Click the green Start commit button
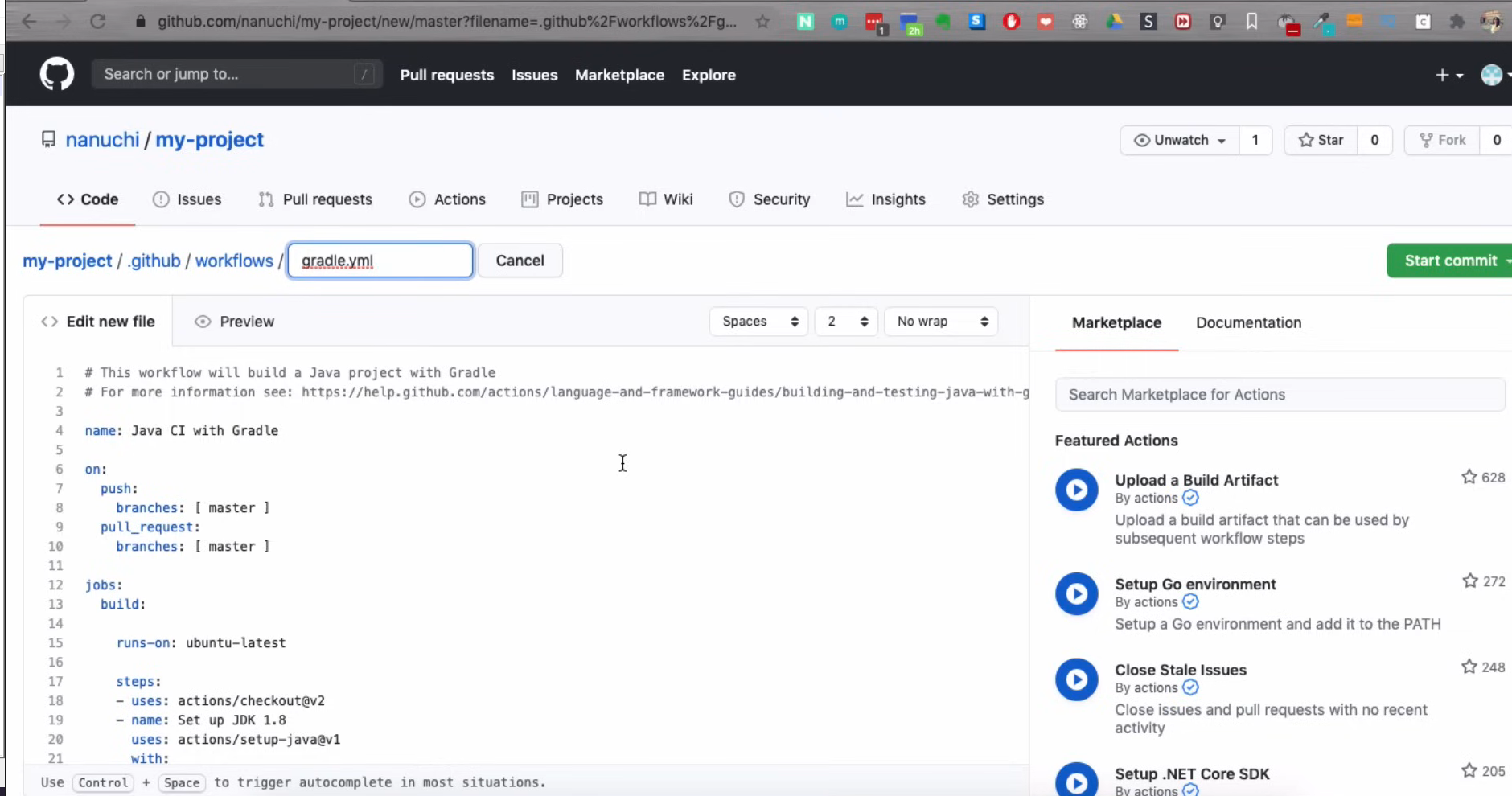1512x796 pixels. [x=1450, y=261]
